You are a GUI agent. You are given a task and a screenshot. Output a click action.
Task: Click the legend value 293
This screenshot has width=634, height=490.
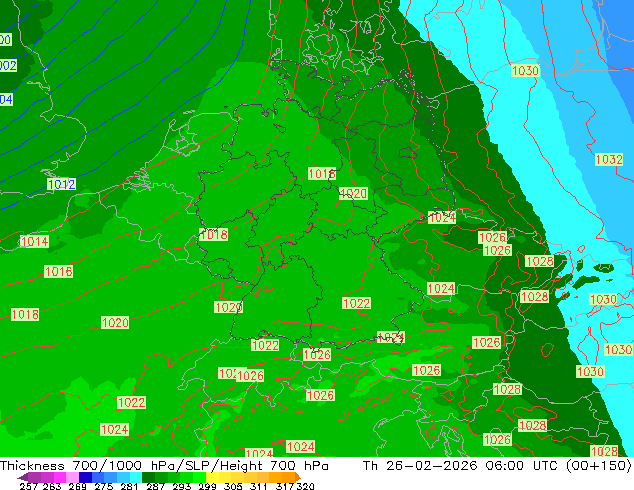tap(182, 486)
